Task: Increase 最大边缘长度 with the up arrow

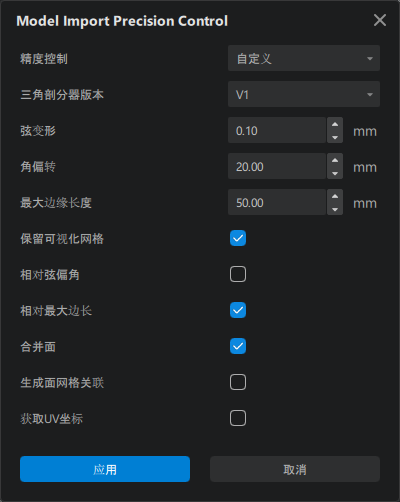Action: pos(335,196)
